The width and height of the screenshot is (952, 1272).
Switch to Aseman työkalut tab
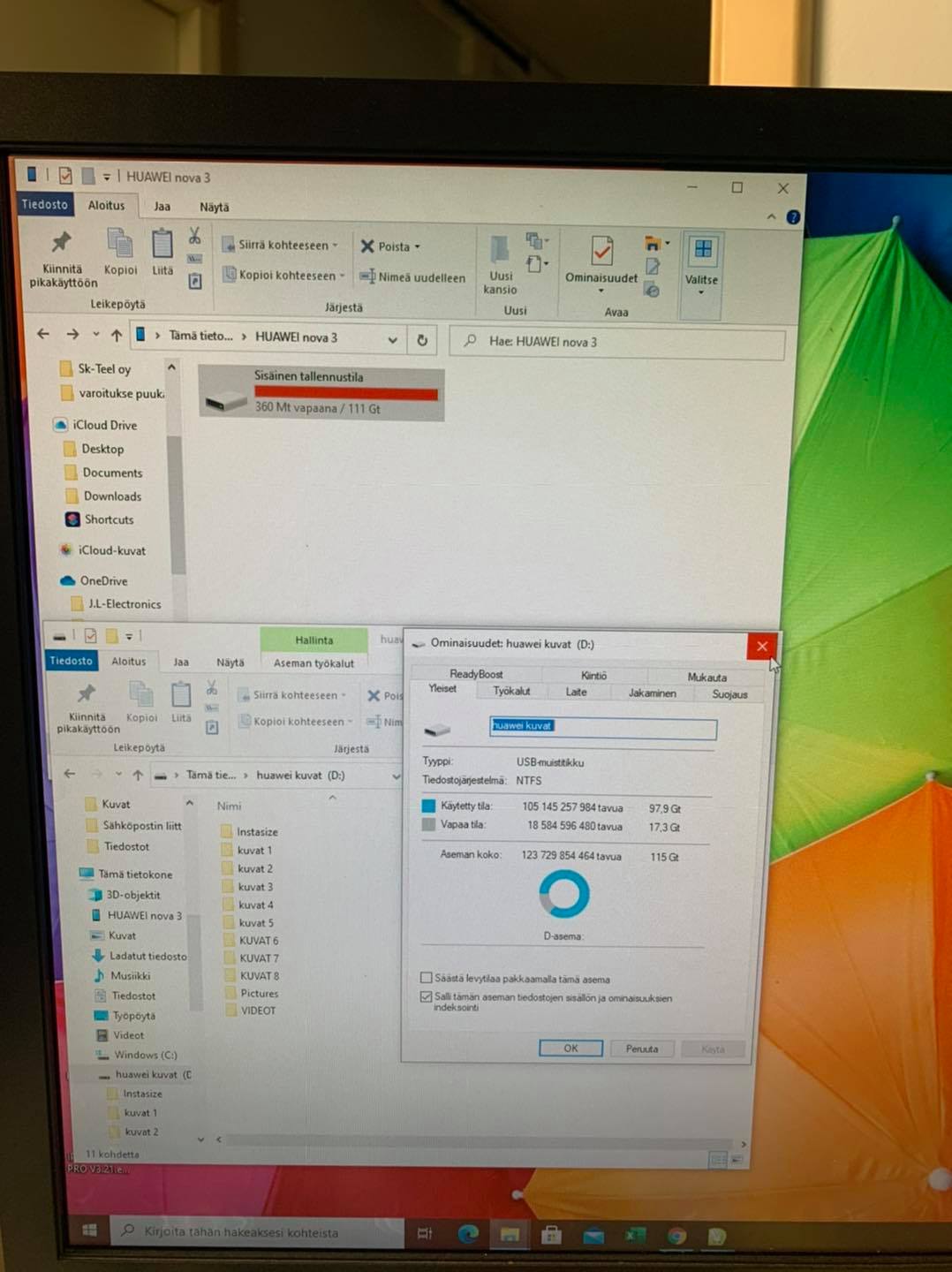pos(314,662)
